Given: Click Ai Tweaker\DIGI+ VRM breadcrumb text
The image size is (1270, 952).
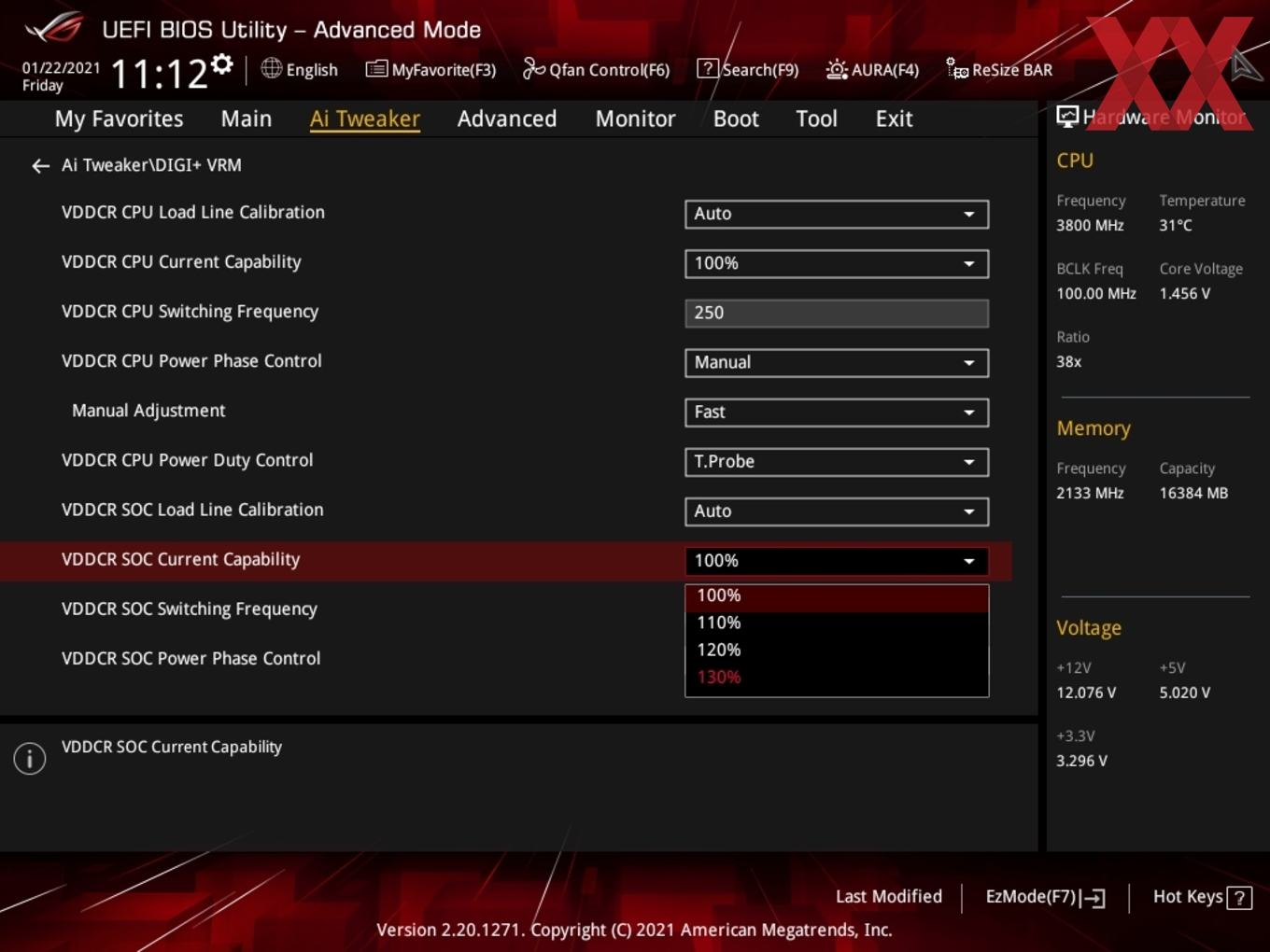Looking at the screenshot, I should coord(151,165).
